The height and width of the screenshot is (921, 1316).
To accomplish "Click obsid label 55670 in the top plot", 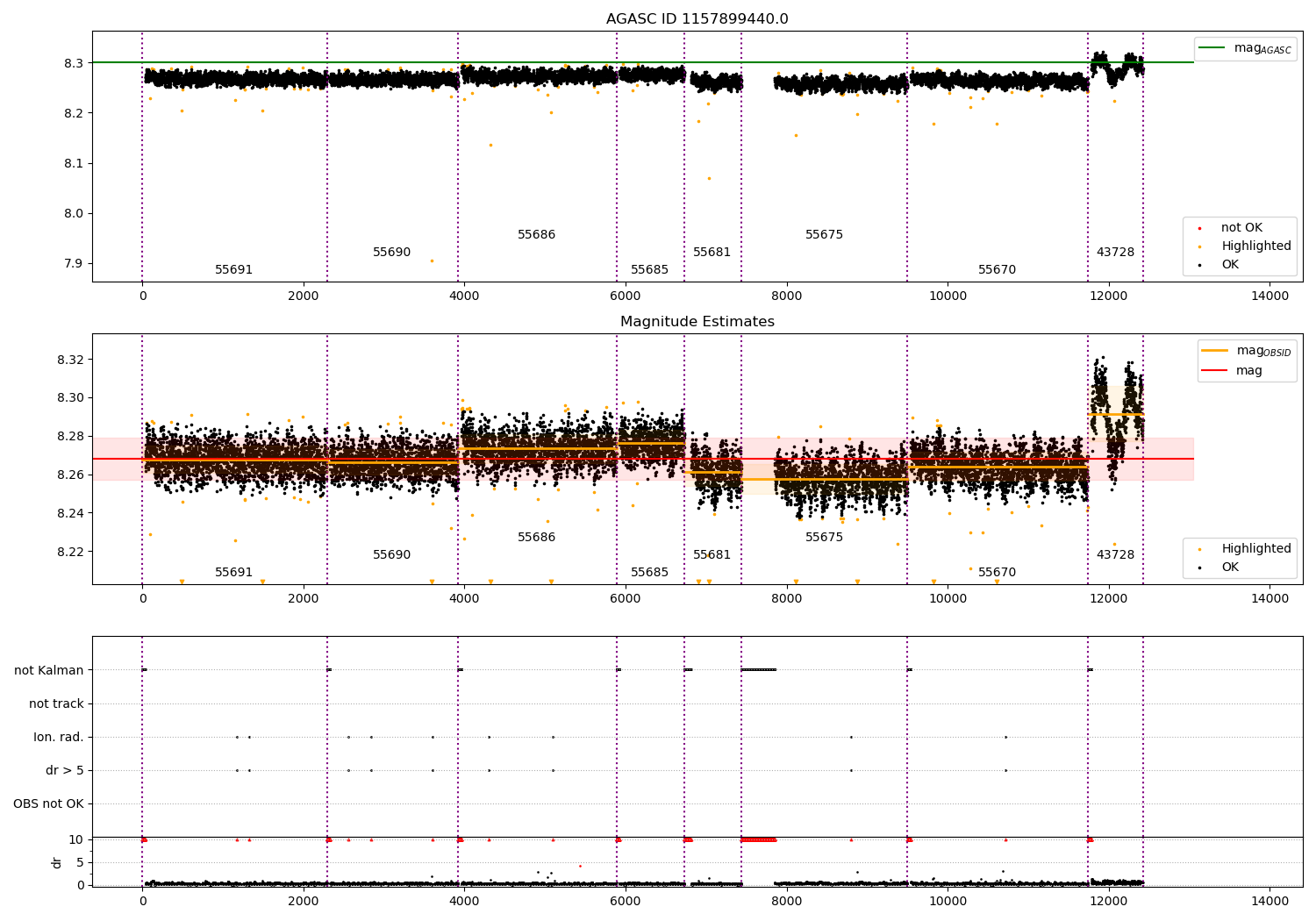I will point(997,270).
